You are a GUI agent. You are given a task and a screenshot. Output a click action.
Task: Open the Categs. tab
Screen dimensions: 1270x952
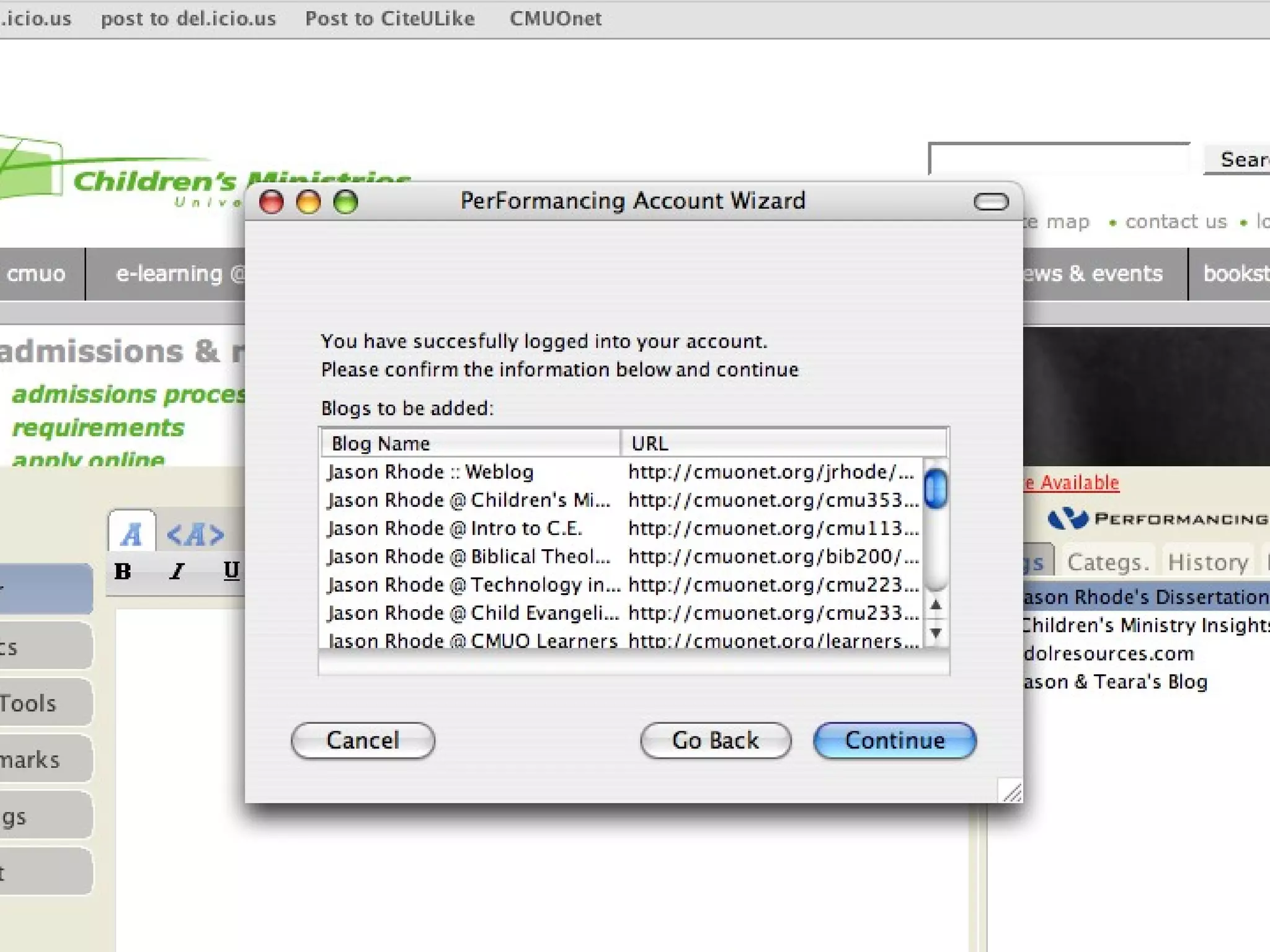pyautogui.click(x=1108, y=562)
